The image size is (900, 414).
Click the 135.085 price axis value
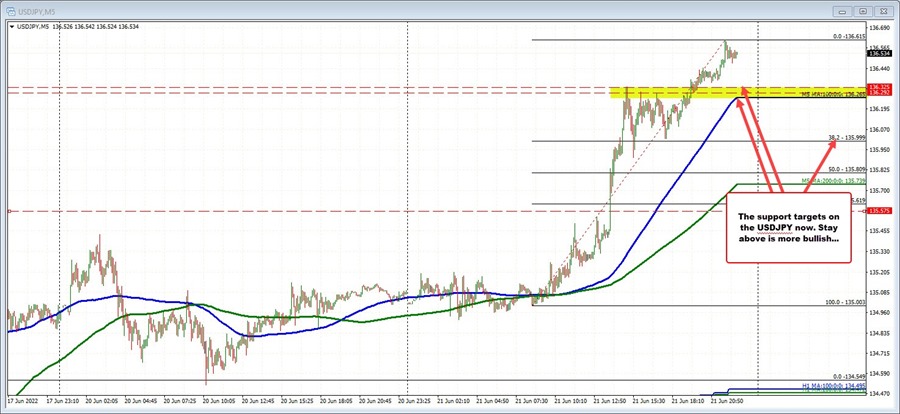(x=878, y=292)
